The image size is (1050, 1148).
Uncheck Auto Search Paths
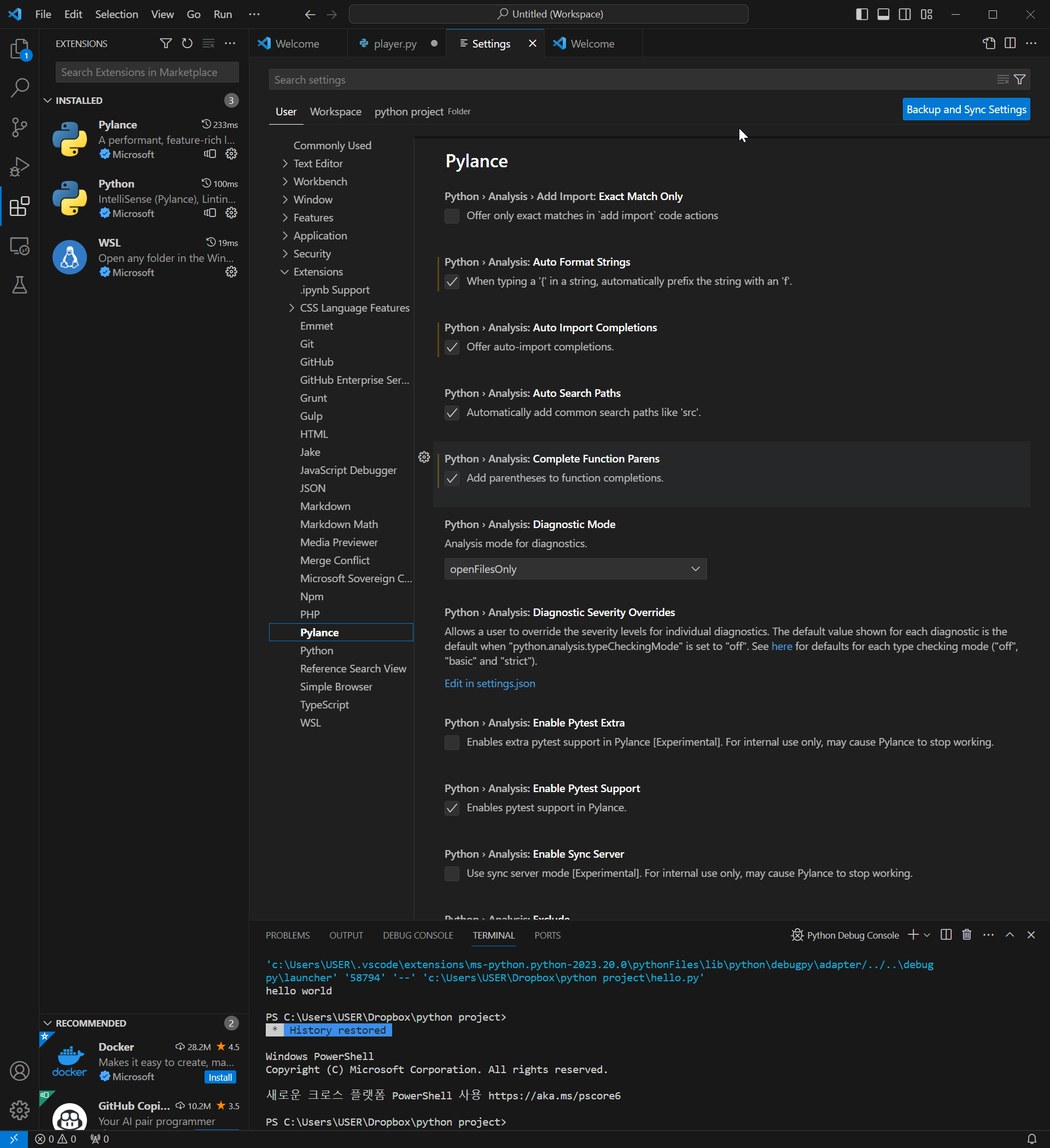click(x=452, y=413)
